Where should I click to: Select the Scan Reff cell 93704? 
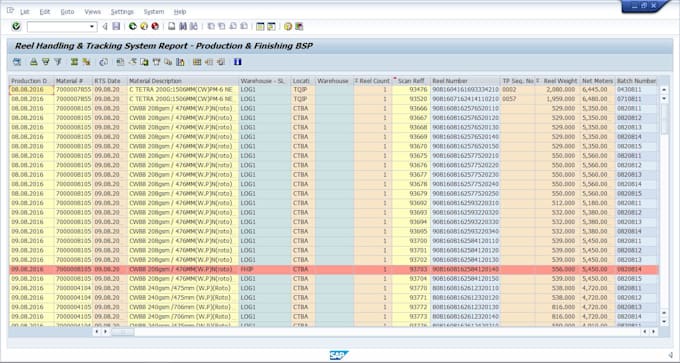coord(411,279)
